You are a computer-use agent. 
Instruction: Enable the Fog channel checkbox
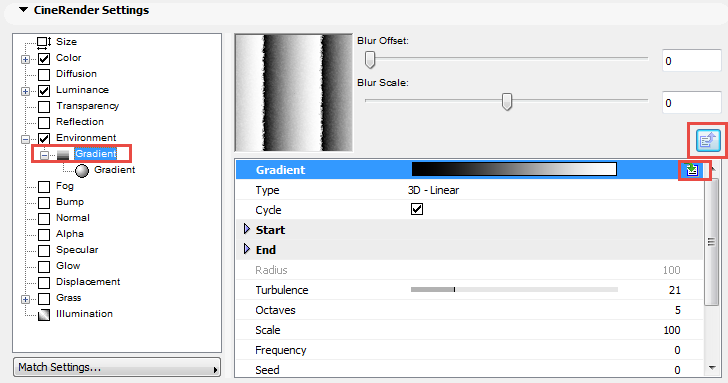click(x=44, y=187)
